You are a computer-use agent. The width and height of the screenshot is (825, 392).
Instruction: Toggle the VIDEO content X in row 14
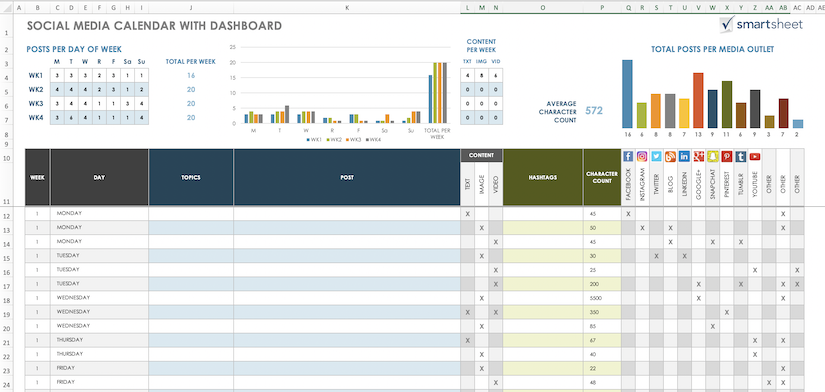[496, 242]
